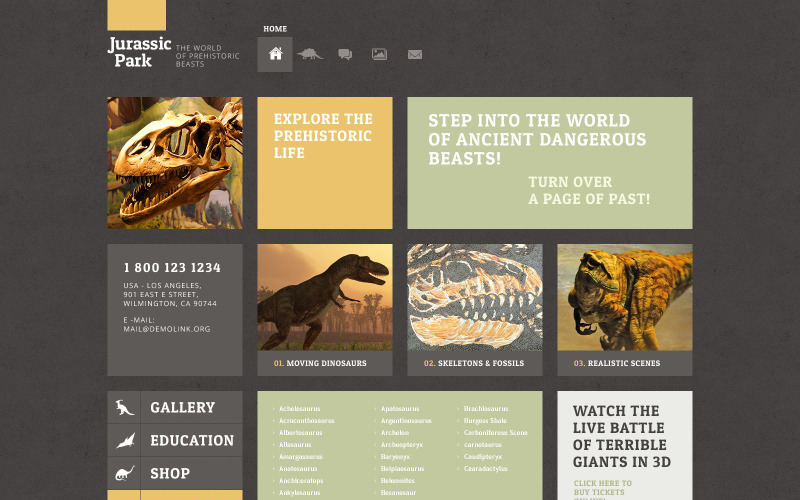
Task: Open Skeletons & Fossils thumbnail image
Action: [x=475, y=297]
